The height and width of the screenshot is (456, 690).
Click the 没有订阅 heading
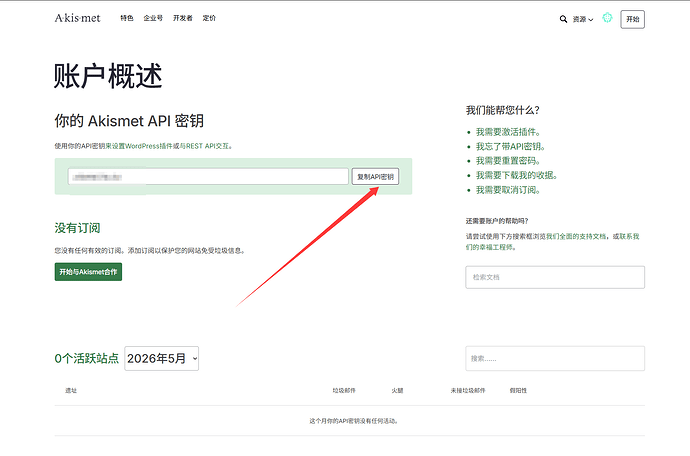tap(77, 228)
